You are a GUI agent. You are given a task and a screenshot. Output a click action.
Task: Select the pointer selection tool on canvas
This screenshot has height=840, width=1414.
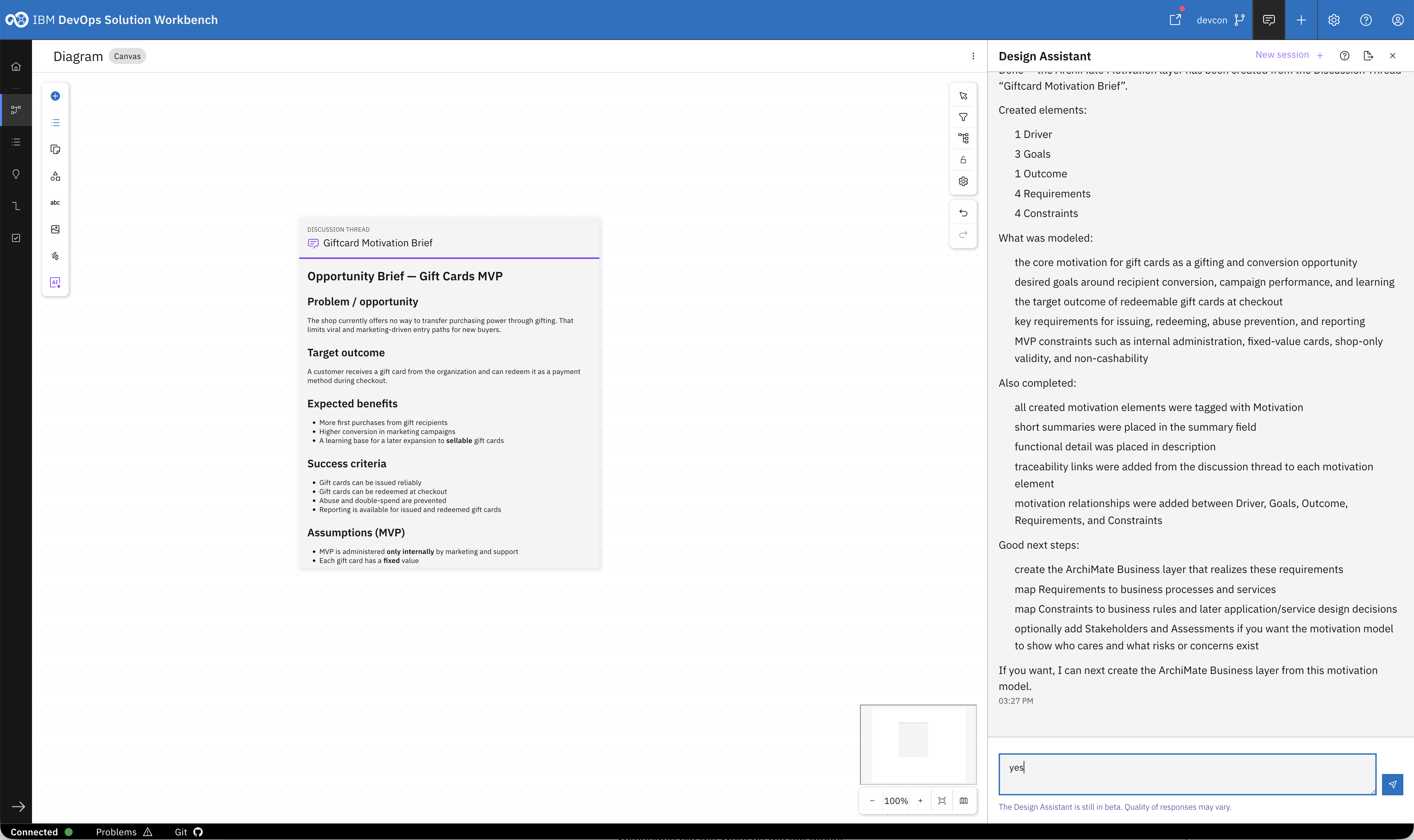(x=963, y=96)
